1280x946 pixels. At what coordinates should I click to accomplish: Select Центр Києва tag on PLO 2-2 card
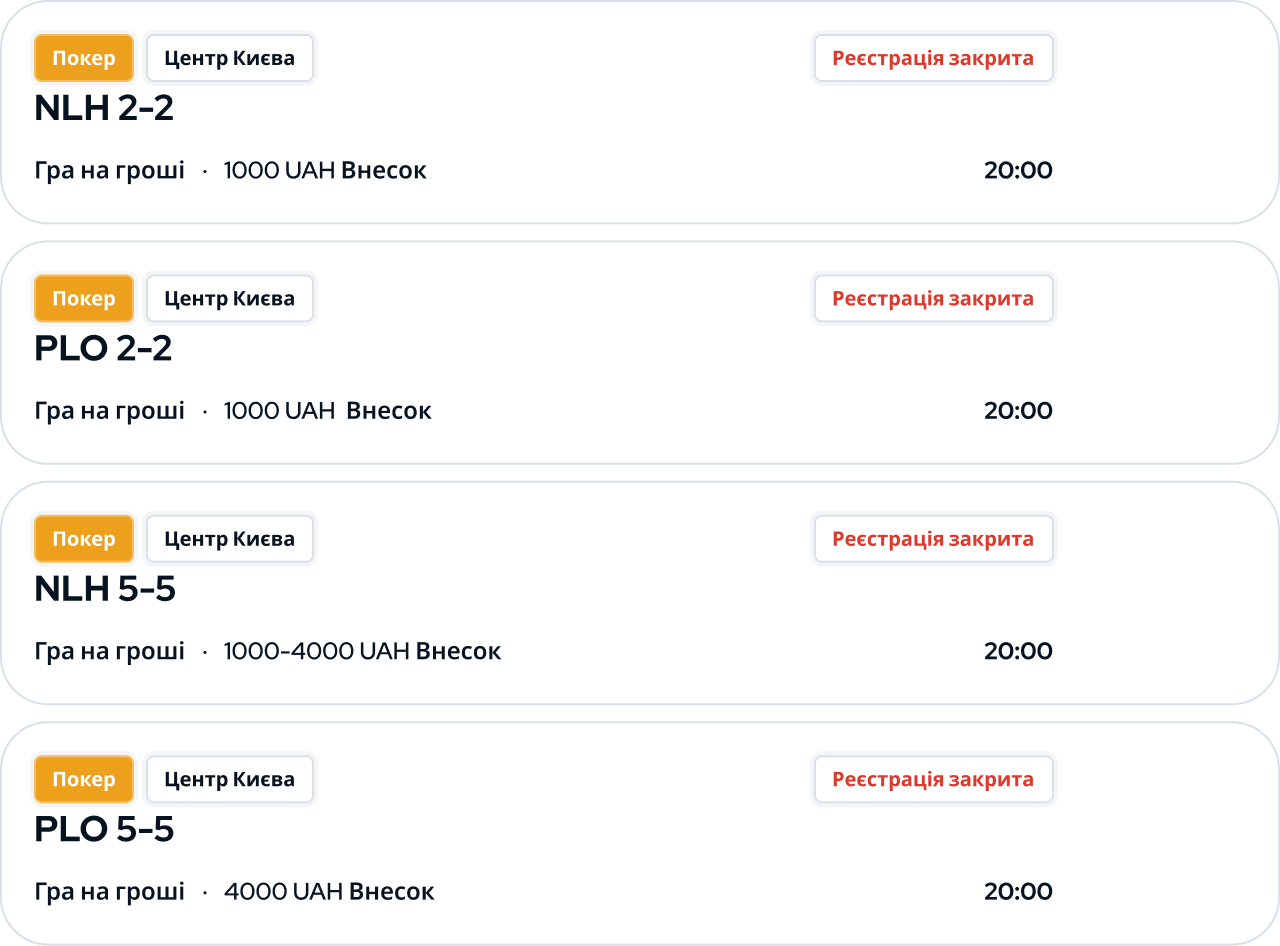click(230, 298)
